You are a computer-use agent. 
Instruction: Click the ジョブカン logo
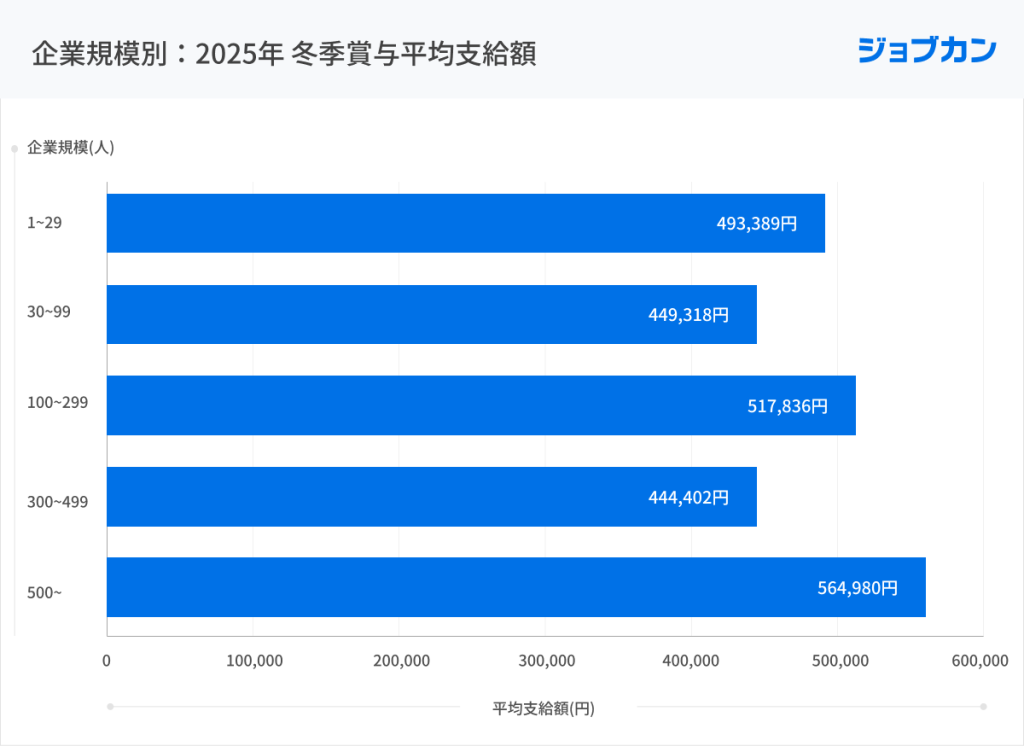coord(926,50)
